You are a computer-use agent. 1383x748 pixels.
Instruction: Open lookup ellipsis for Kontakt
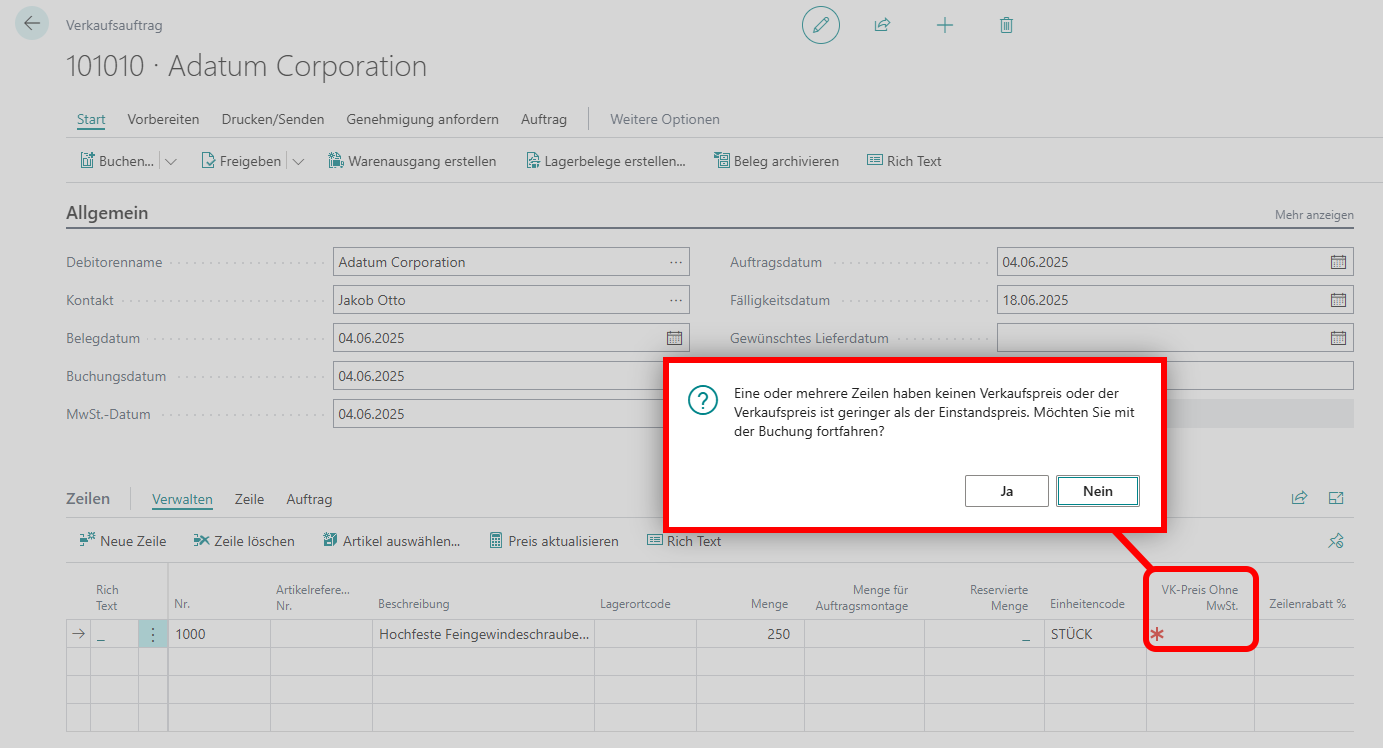(x=676, y=300)
